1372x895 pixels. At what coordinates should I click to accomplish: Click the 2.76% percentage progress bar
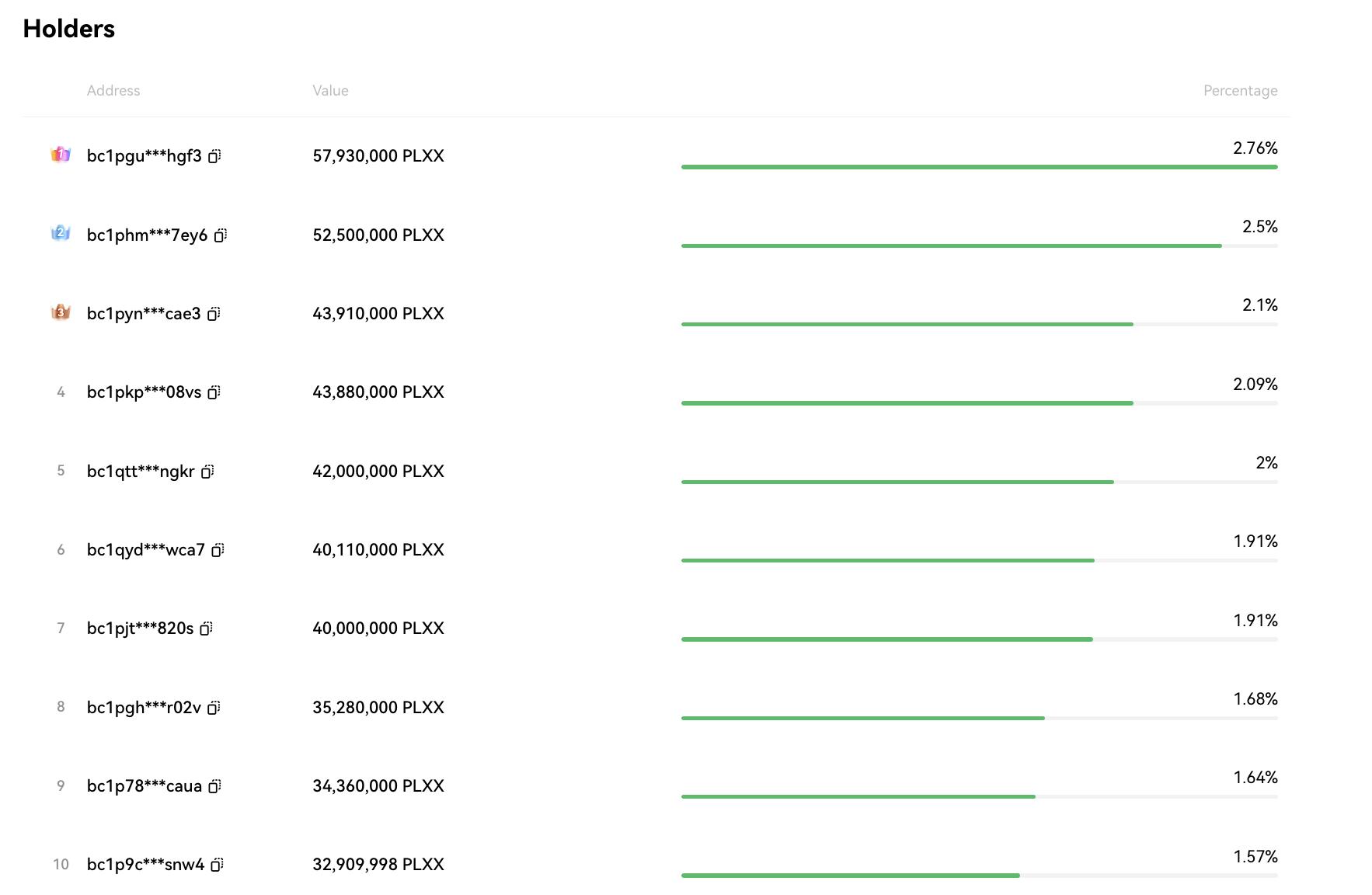(x=979, y=167)
